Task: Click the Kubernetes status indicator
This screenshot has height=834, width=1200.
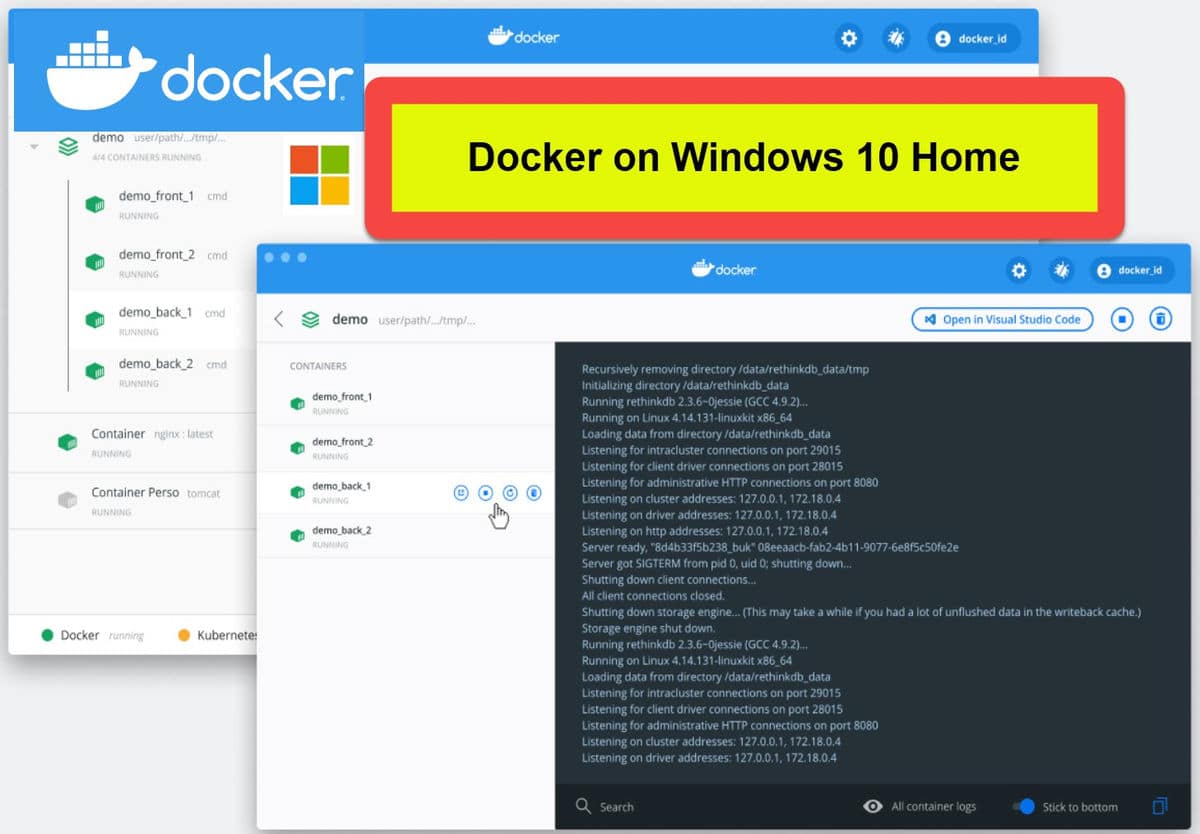Action: coord(218,635)
